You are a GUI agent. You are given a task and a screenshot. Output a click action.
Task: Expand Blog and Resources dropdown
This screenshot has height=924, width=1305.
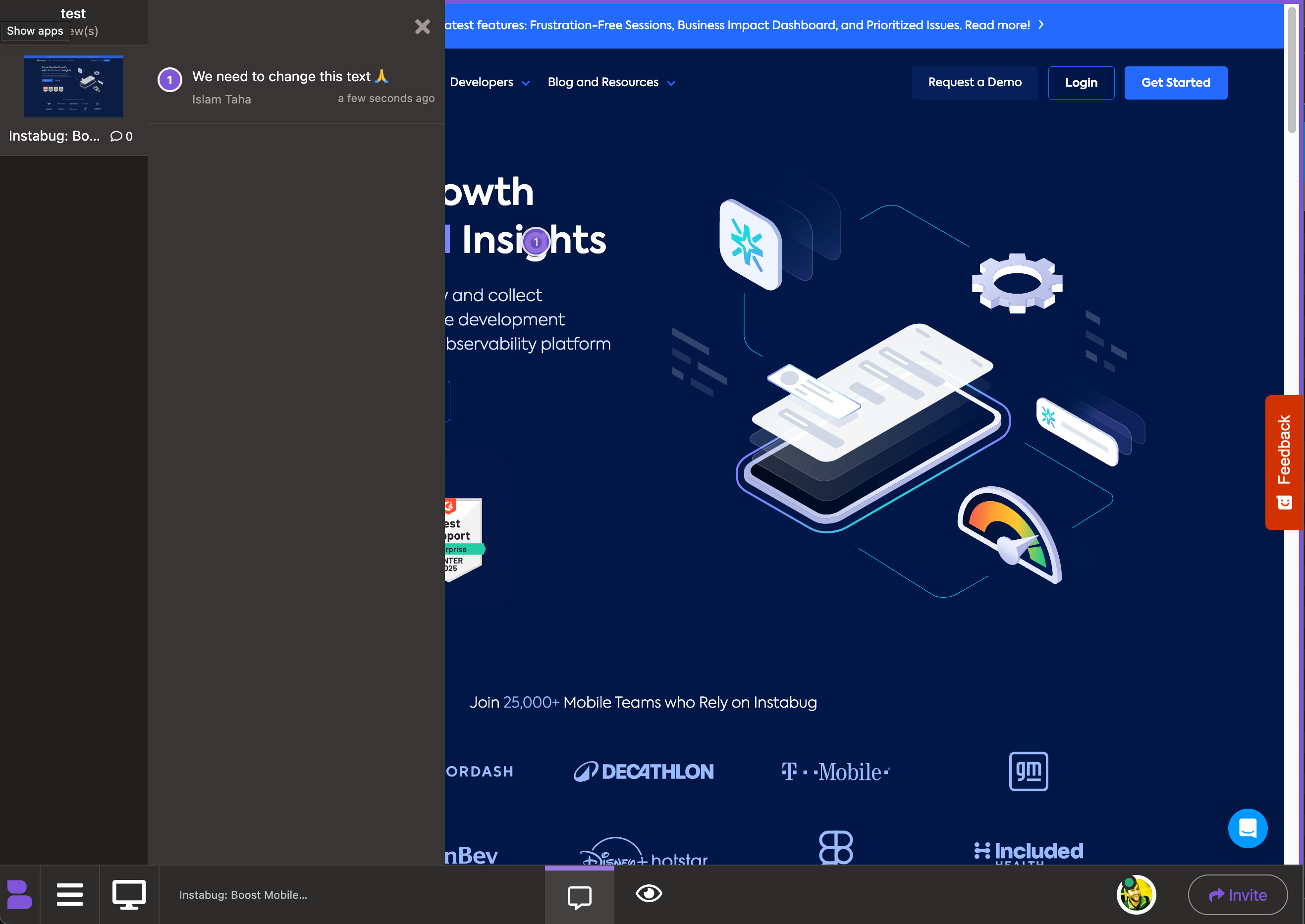coord(611,83)
